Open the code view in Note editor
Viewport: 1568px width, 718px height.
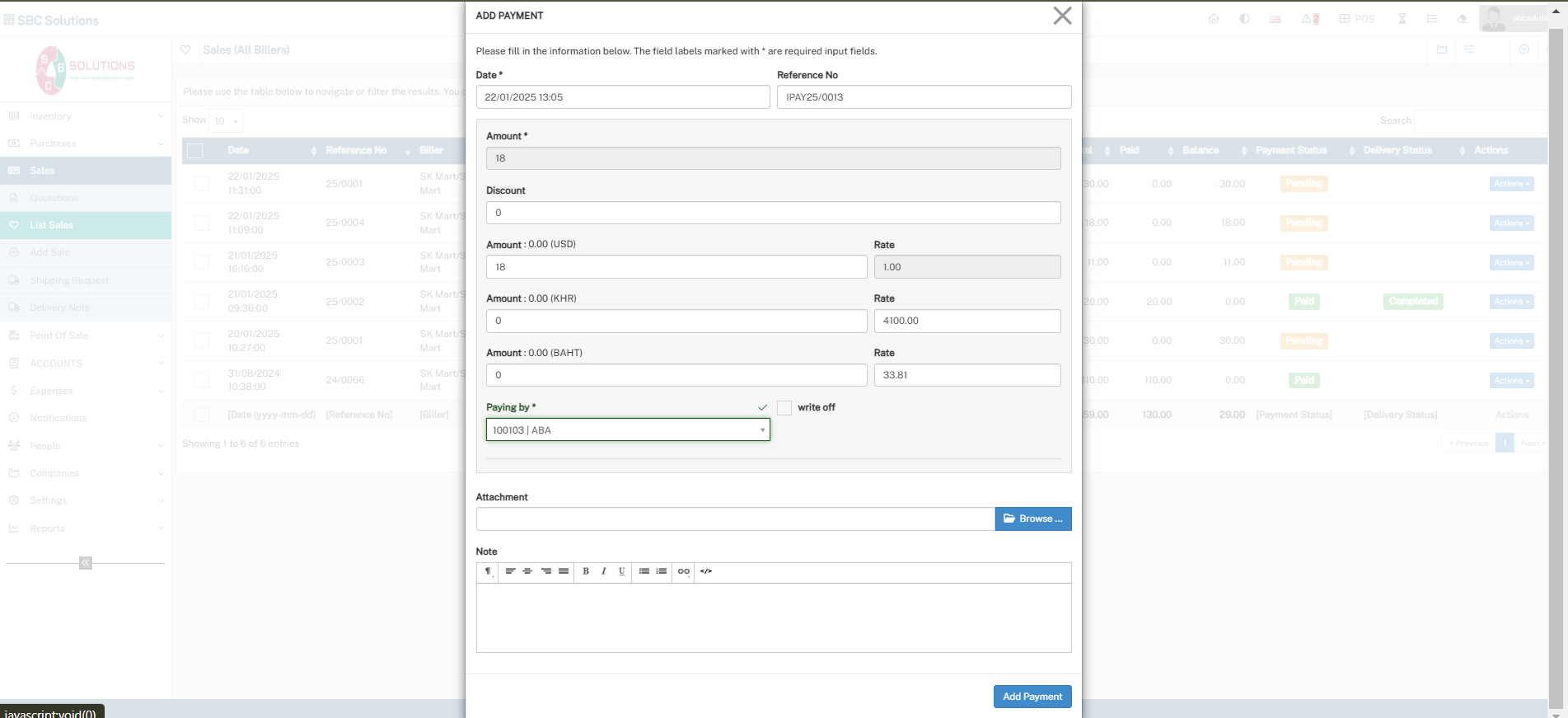[x=706, y=571]
